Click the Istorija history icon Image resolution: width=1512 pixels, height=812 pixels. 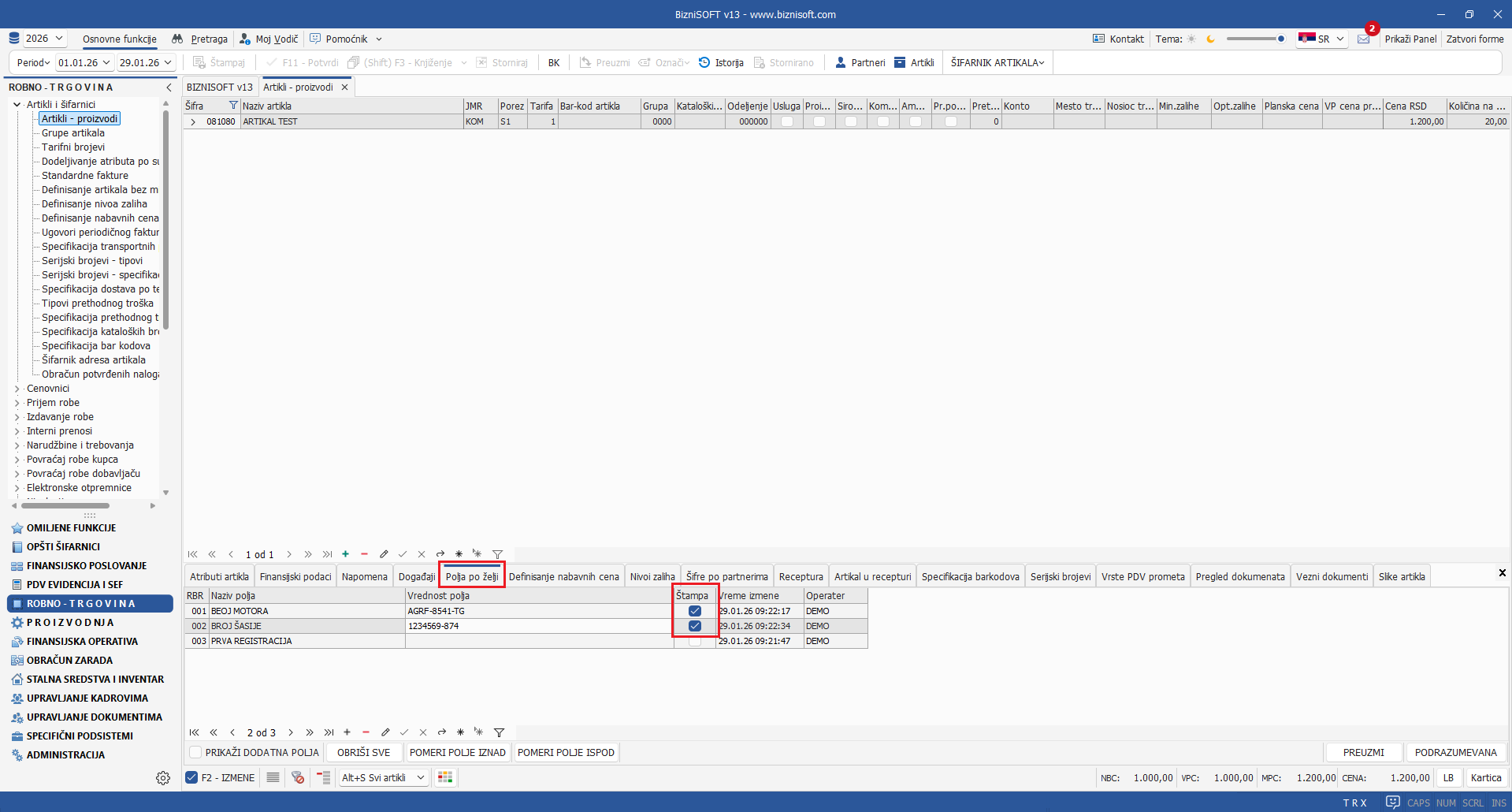(704, 62)
